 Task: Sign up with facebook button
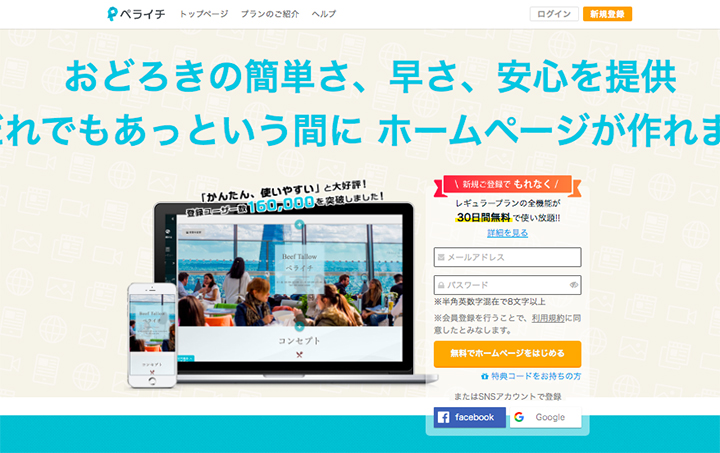click(470, 417)
